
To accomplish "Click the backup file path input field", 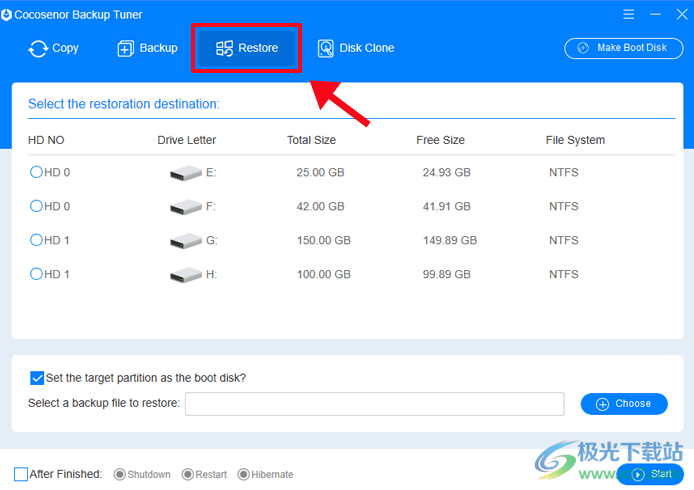I will (x=374, y=404).
